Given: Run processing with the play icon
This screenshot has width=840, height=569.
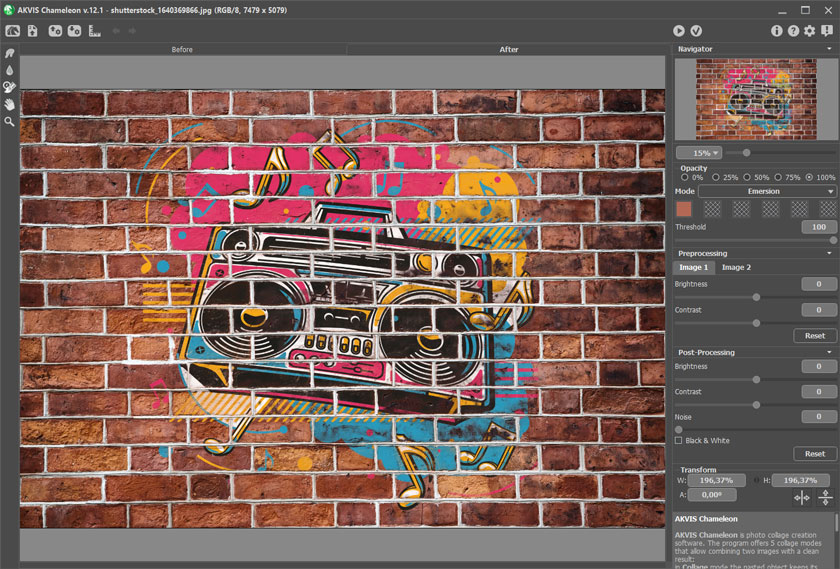Looking at the screenshot, I should pyautogui.click(x=679, y=31).
